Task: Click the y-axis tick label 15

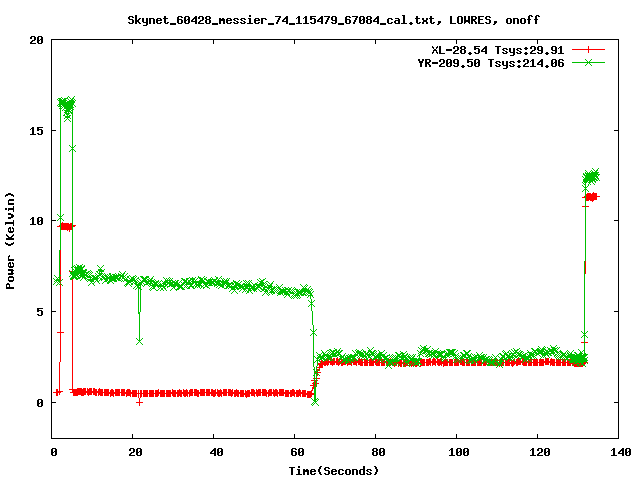Action: click(36, 131)
